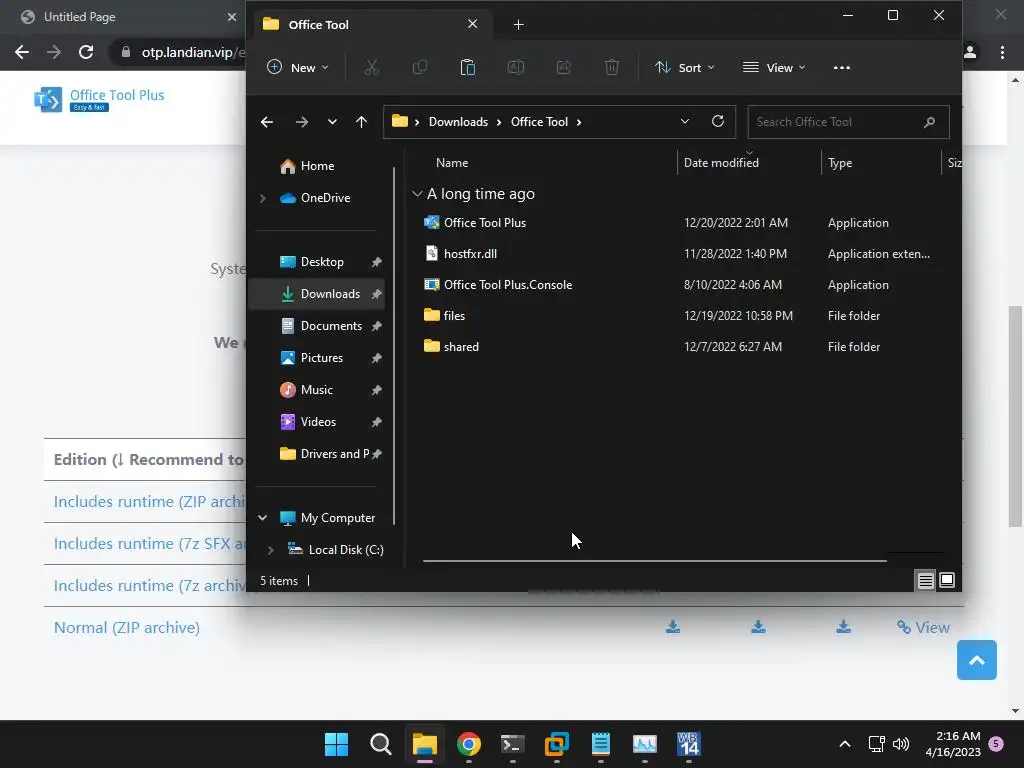1024x768 pixels.
Task: Click the Chrome profile avatar icon
Action: (x=970, y=52)
